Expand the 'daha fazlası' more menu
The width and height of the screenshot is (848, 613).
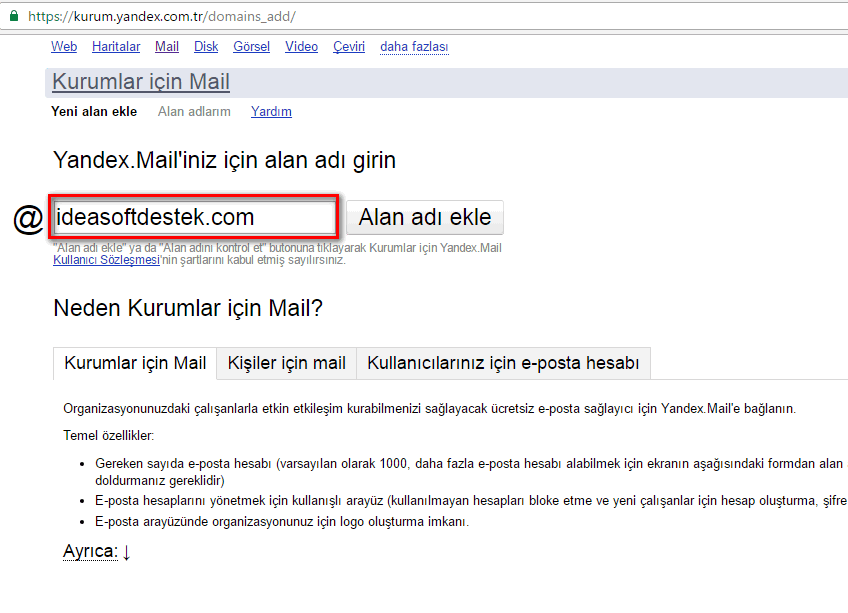(414, 47)
